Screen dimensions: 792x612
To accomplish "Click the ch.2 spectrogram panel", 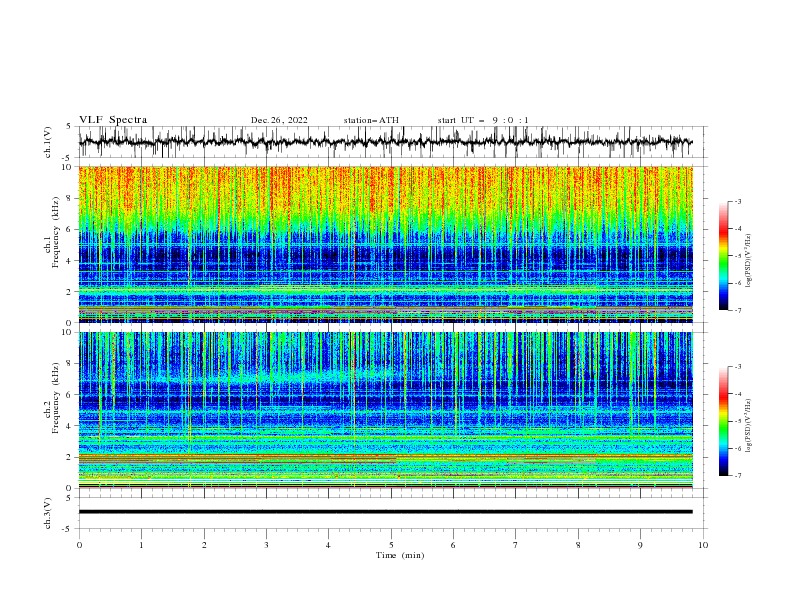I will pyautogui.click(x=385, y=410).
